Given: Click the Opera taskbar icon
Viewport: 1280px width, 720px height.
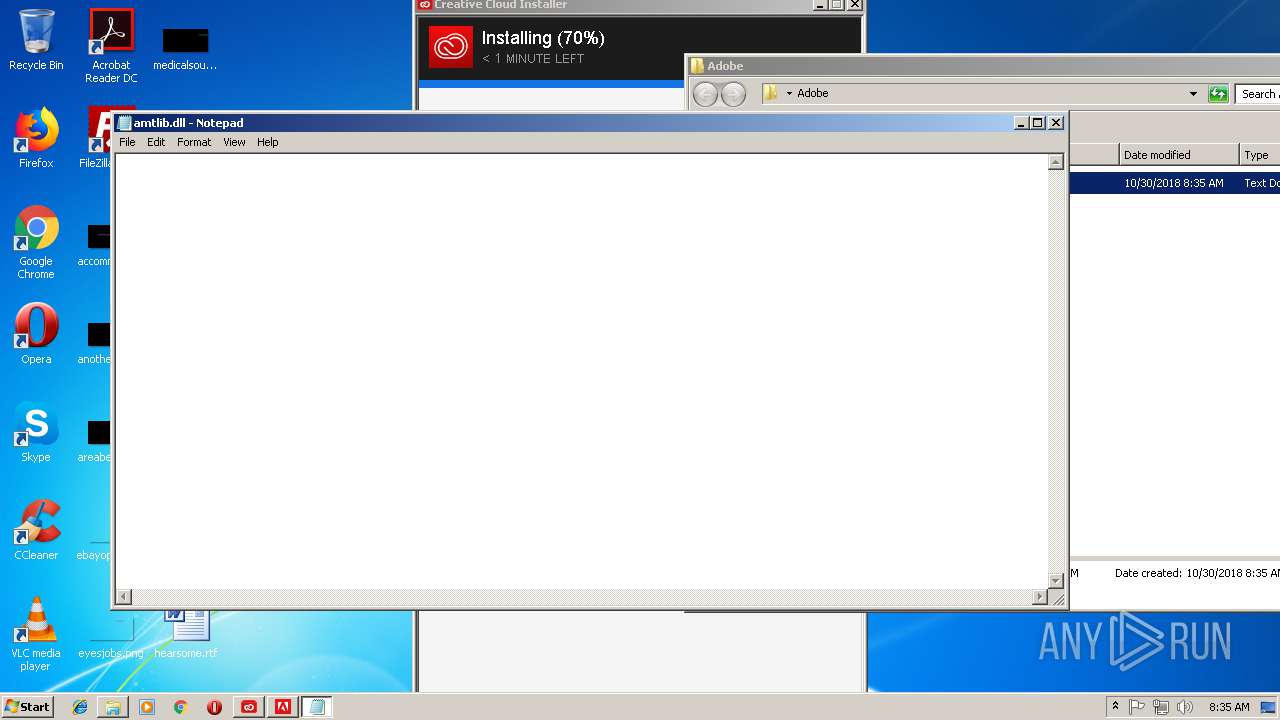Looking at the screenshot, I should 214,707.
